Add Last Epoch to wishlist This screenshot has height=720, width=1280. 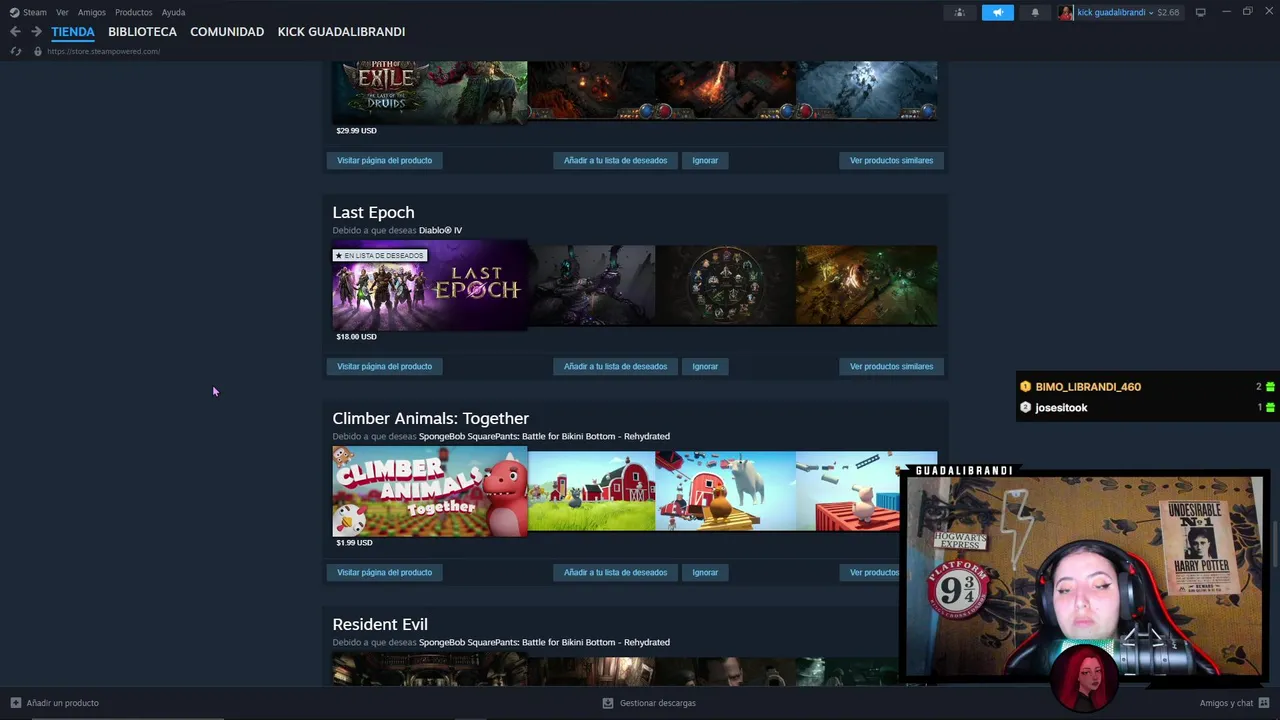pos(615,366)
